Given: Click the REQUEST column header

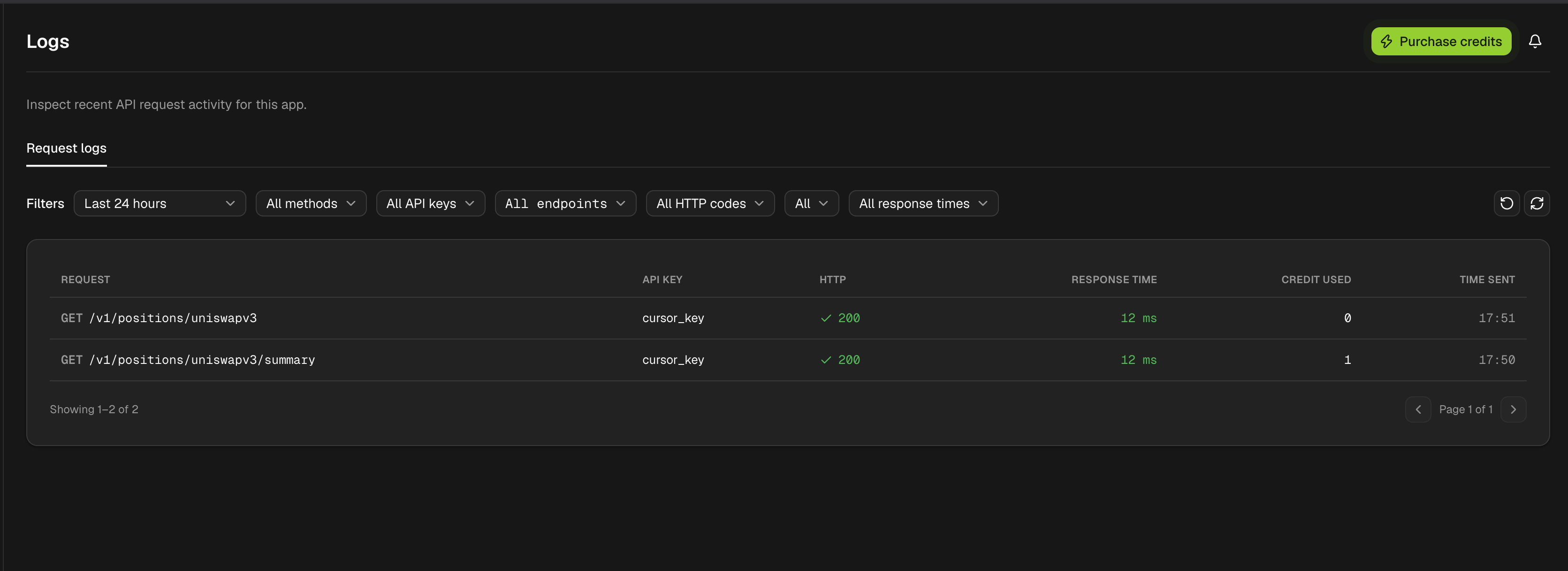Looking at the screenshot, I should pyautogui.click(x=85, y=280).
